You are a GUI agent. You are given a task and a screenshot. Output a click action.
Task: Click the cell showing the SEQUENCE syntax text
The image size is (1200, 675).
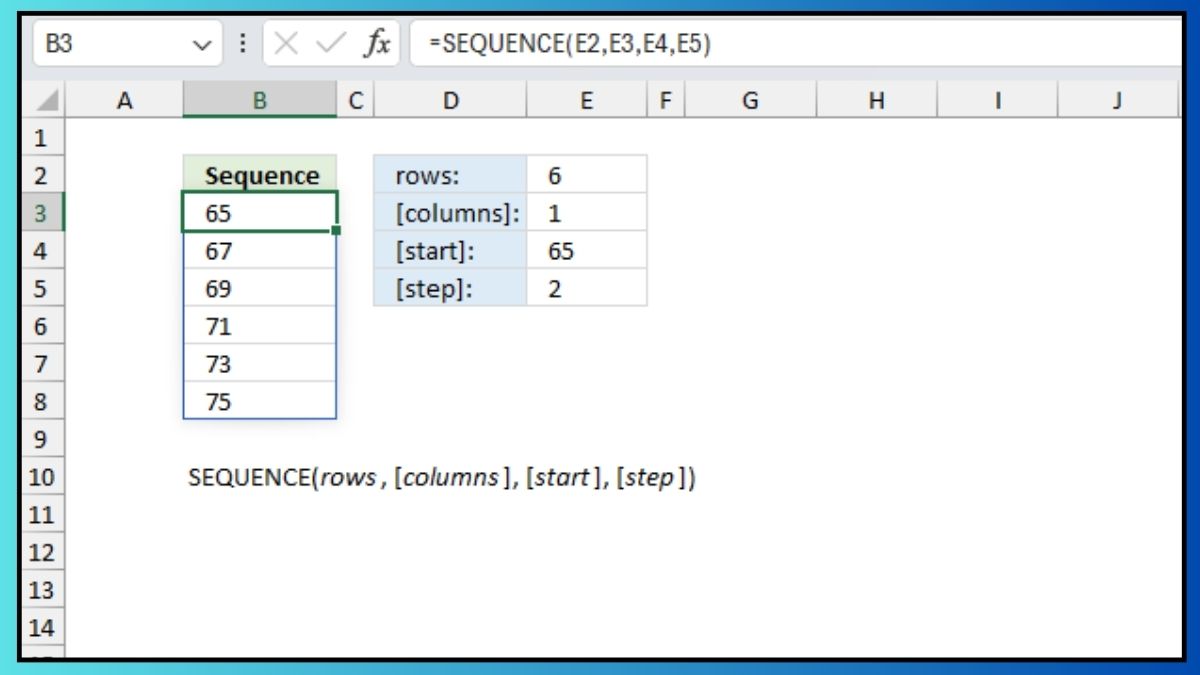[x=440, y=478]
